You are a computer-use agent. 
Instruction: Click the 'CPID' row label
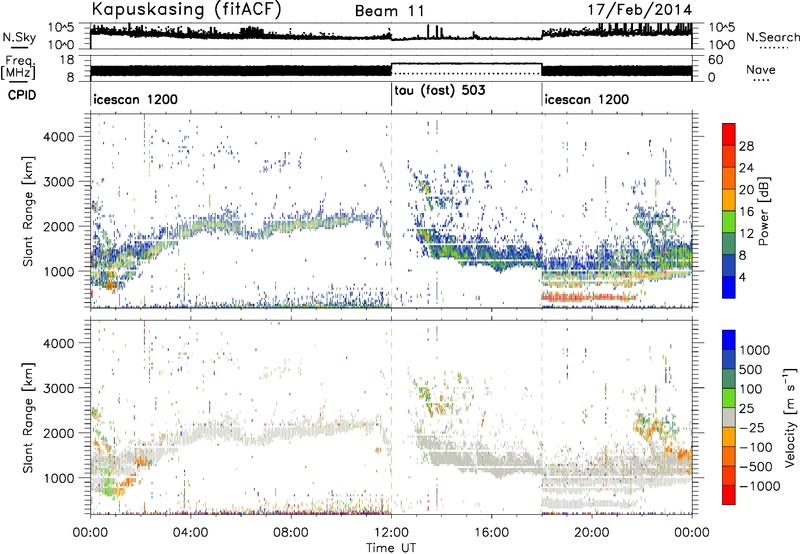22,95
